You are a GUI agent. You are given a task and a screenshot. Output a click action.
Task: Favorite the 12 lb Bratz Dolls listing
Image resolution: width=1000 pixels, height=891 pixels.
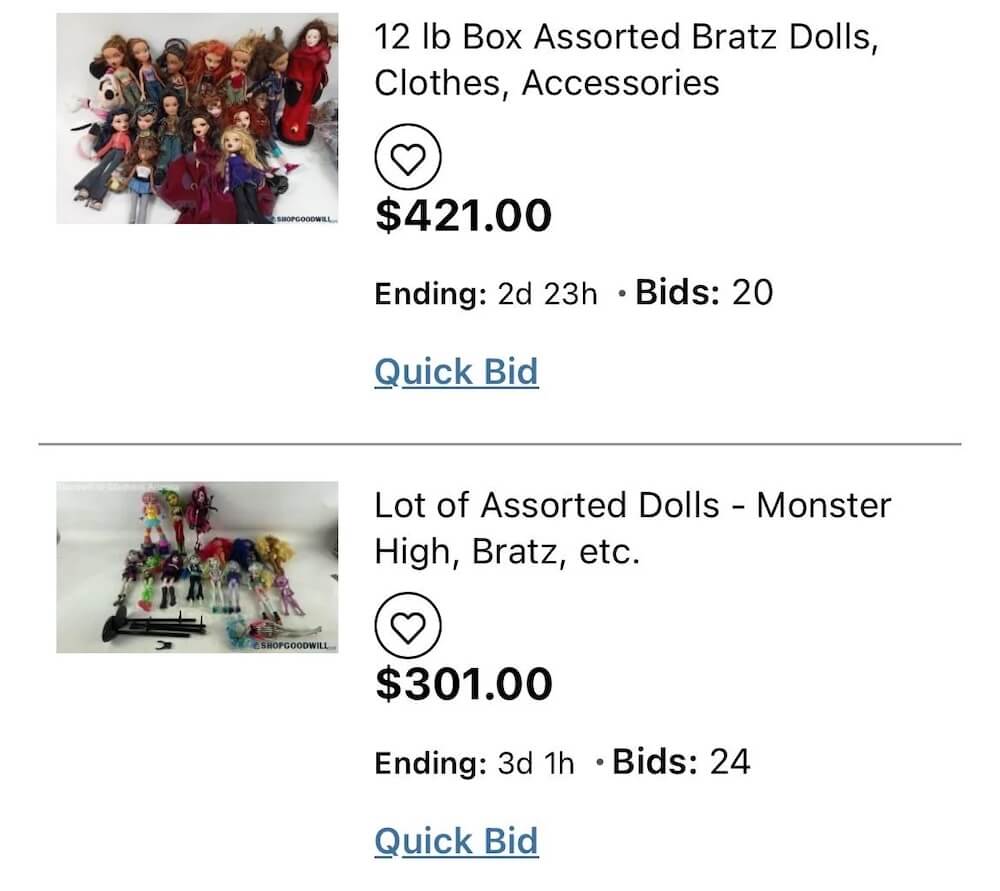(408, 157)
